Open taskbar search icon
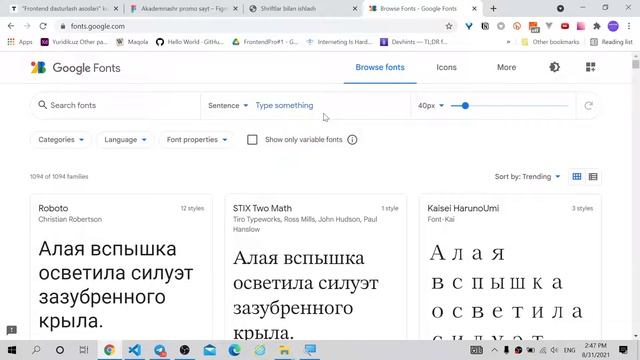This screenshot has width=640, height=360. pyautogui.click(x=36, y=350)
